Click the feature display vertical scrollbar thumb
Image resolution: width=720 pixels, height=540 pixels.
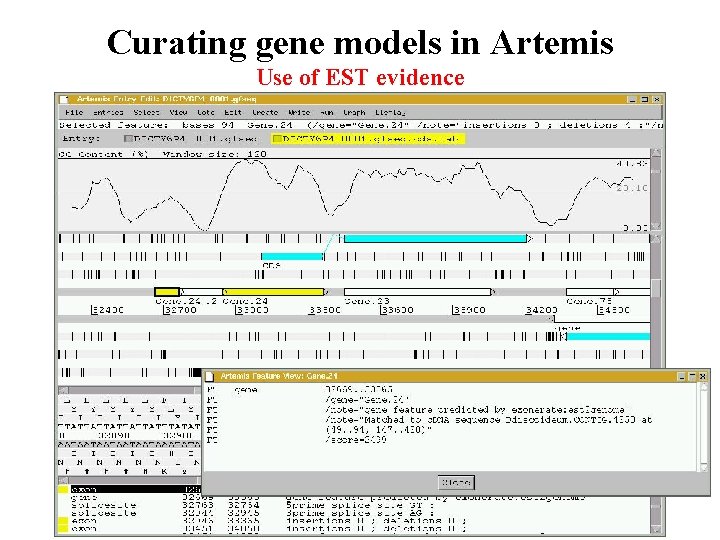pos(656,289)
